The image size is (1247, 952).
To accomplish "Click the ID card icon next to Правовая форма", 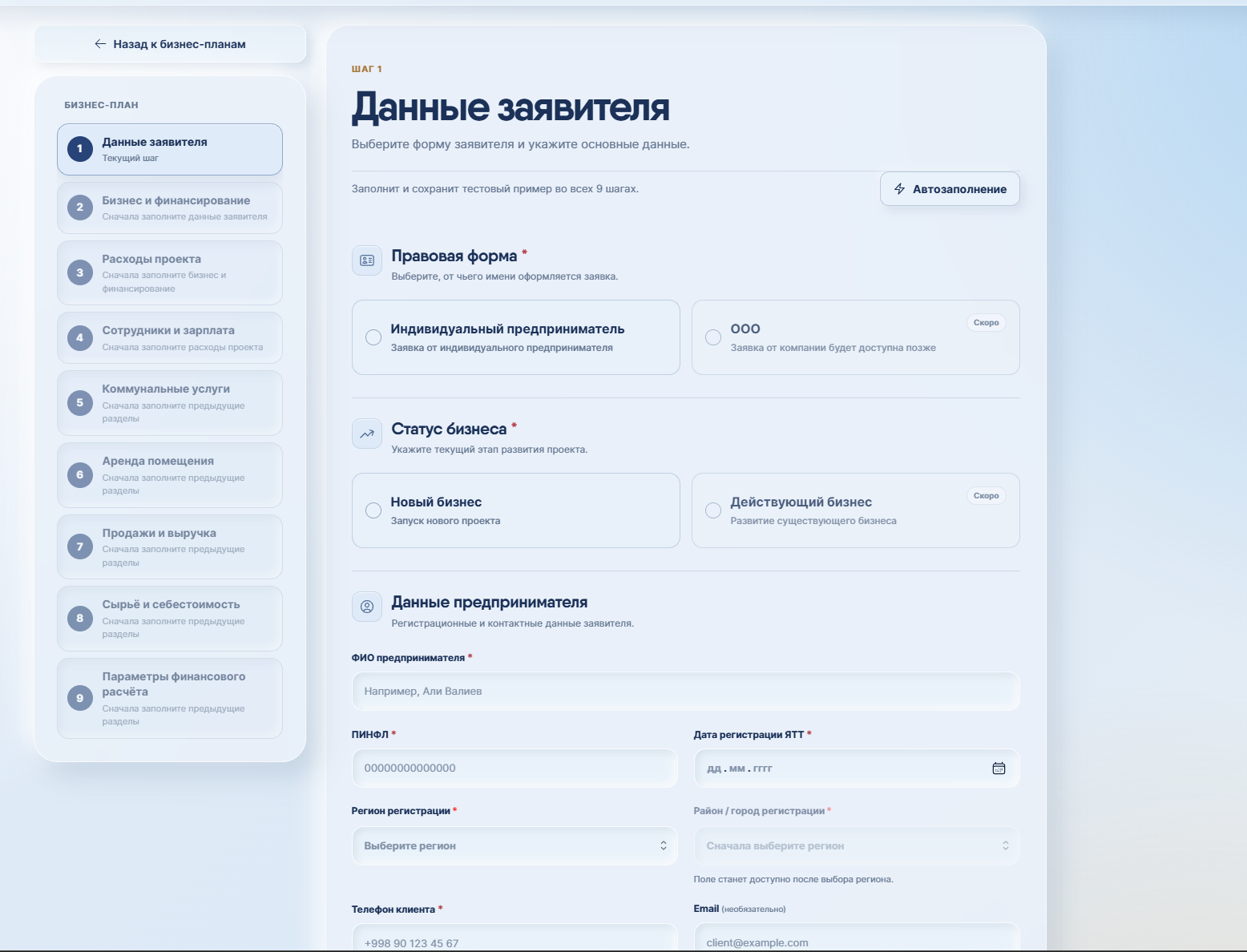I will coord(367,260).
